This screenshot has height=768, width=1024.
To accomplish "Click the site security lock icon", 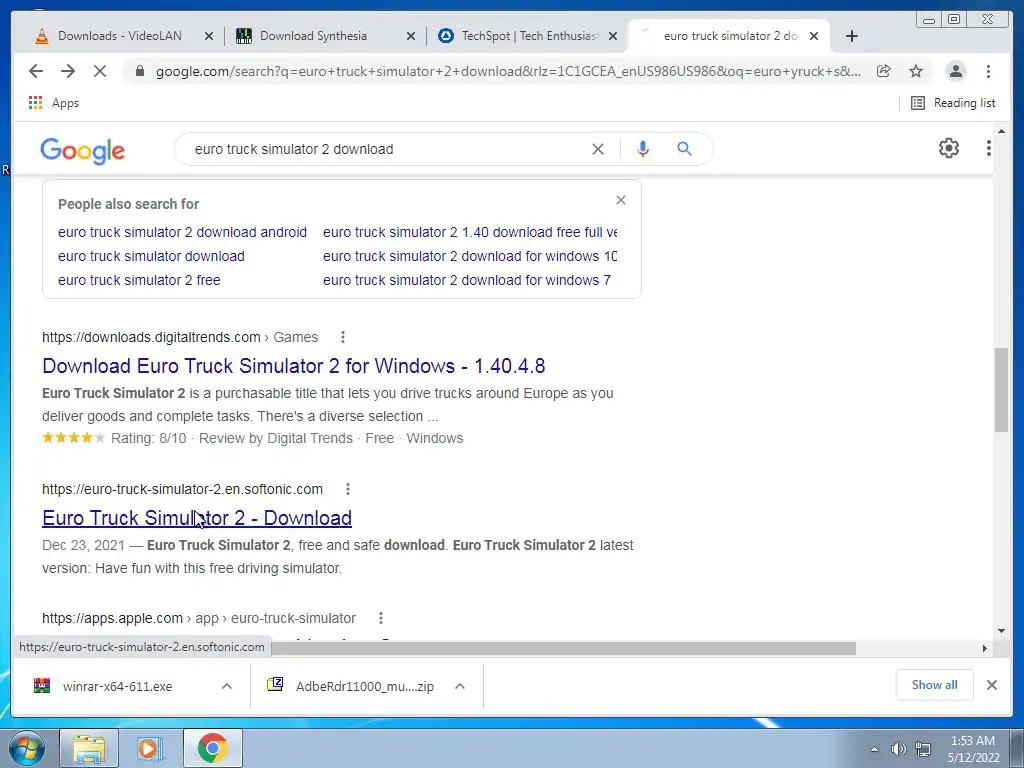I will 139,71.
